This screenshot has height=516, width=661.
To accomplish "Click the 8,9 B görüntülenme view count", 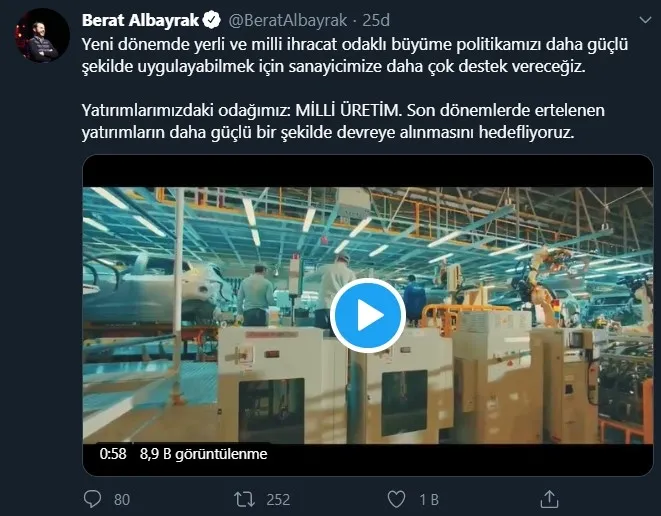I will point(204,454).
